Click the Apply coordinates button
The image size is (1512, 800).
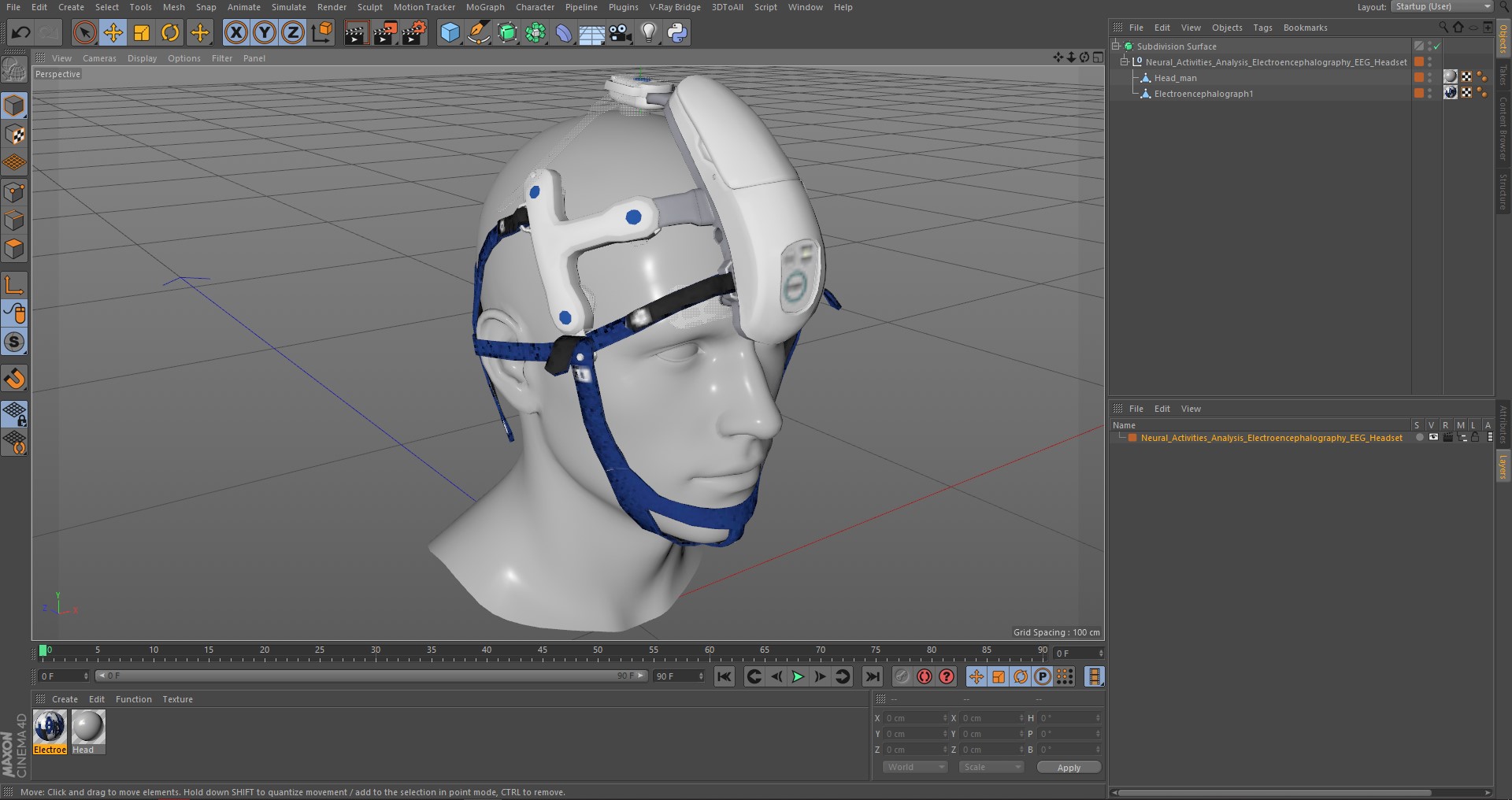(x=1069, y=768)
